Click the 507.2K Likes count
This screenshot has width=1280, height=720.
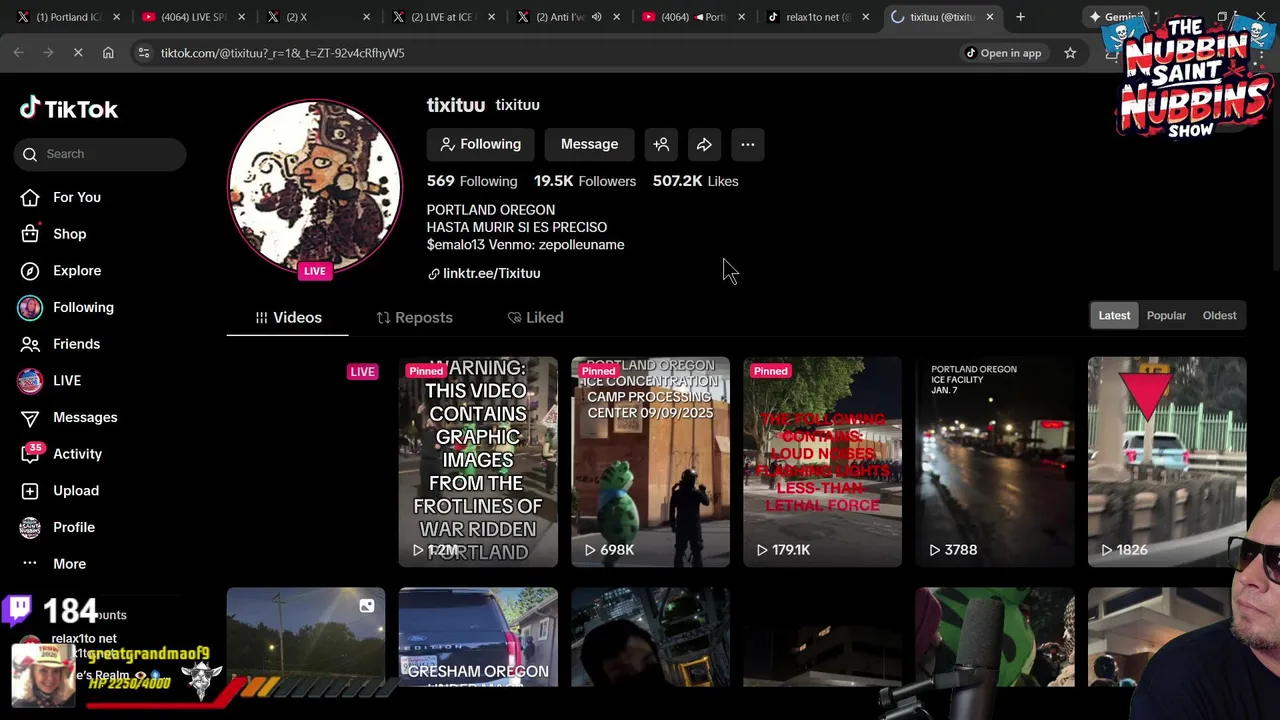tap(696, 181)
